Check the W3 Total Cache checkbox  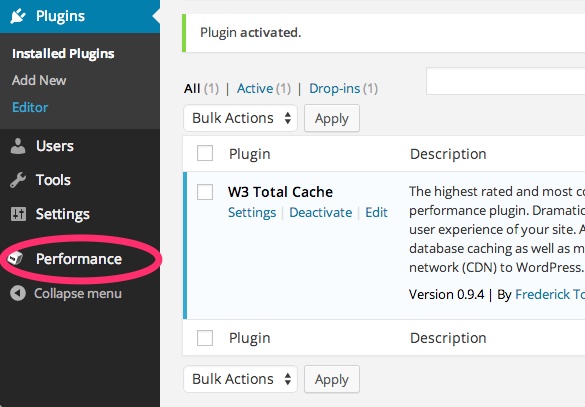205,192
